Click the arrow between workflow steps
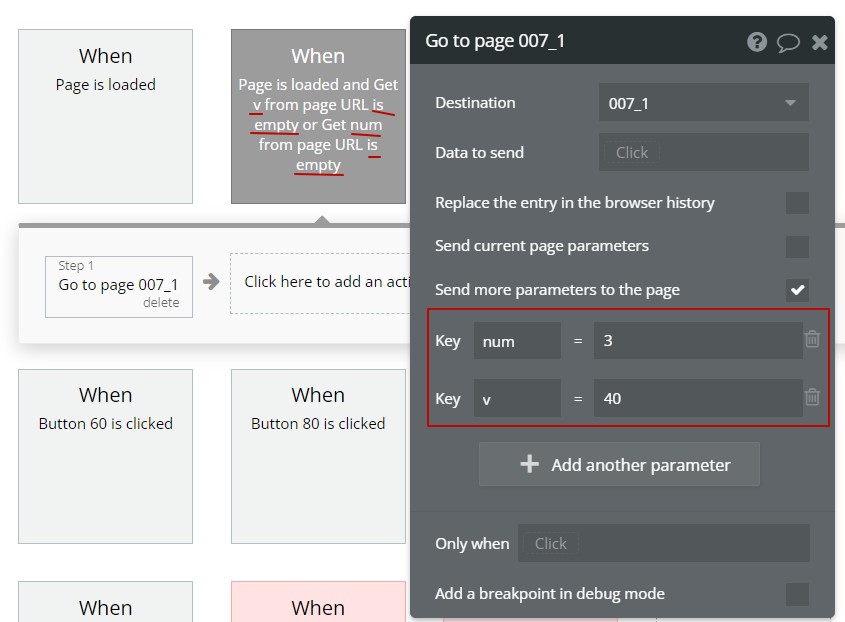Viewport: 845px width, 622px height. click(211, 281)
